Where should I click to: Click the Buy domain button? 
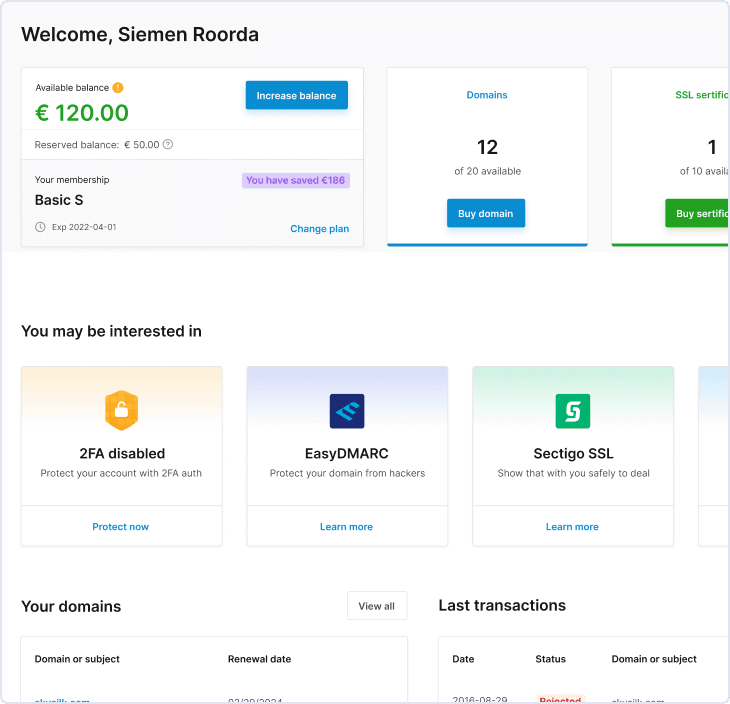click(x=485, y=213)
